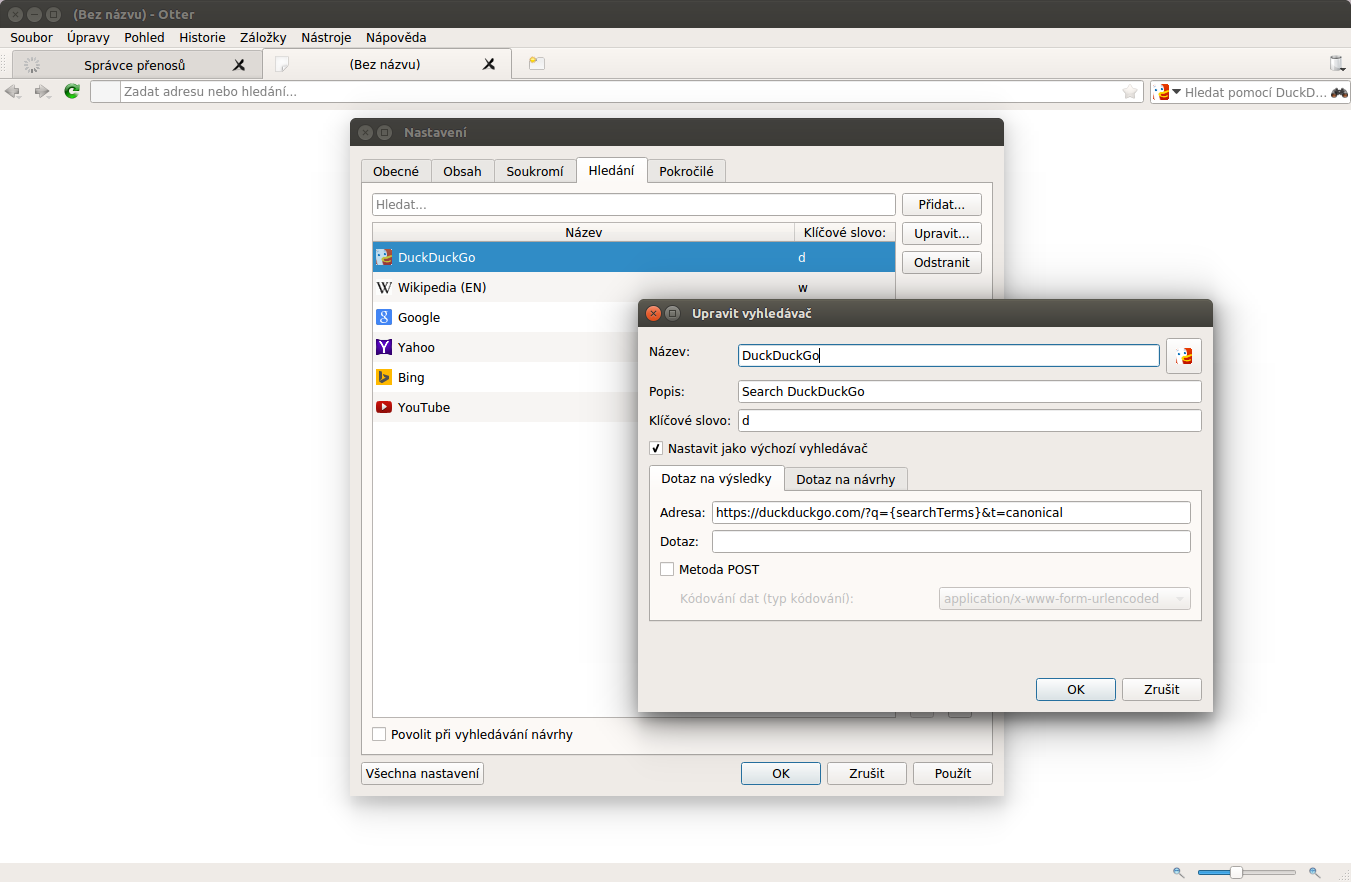The width and height of the screenshot is (1351, 882).
Task: Click the Upravit... button
Action: coord(942,233)
